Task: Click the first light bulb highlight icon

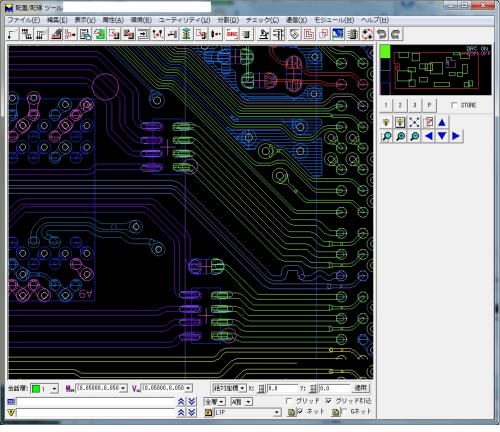Action: pyautogui.click(x=387, y=123)
